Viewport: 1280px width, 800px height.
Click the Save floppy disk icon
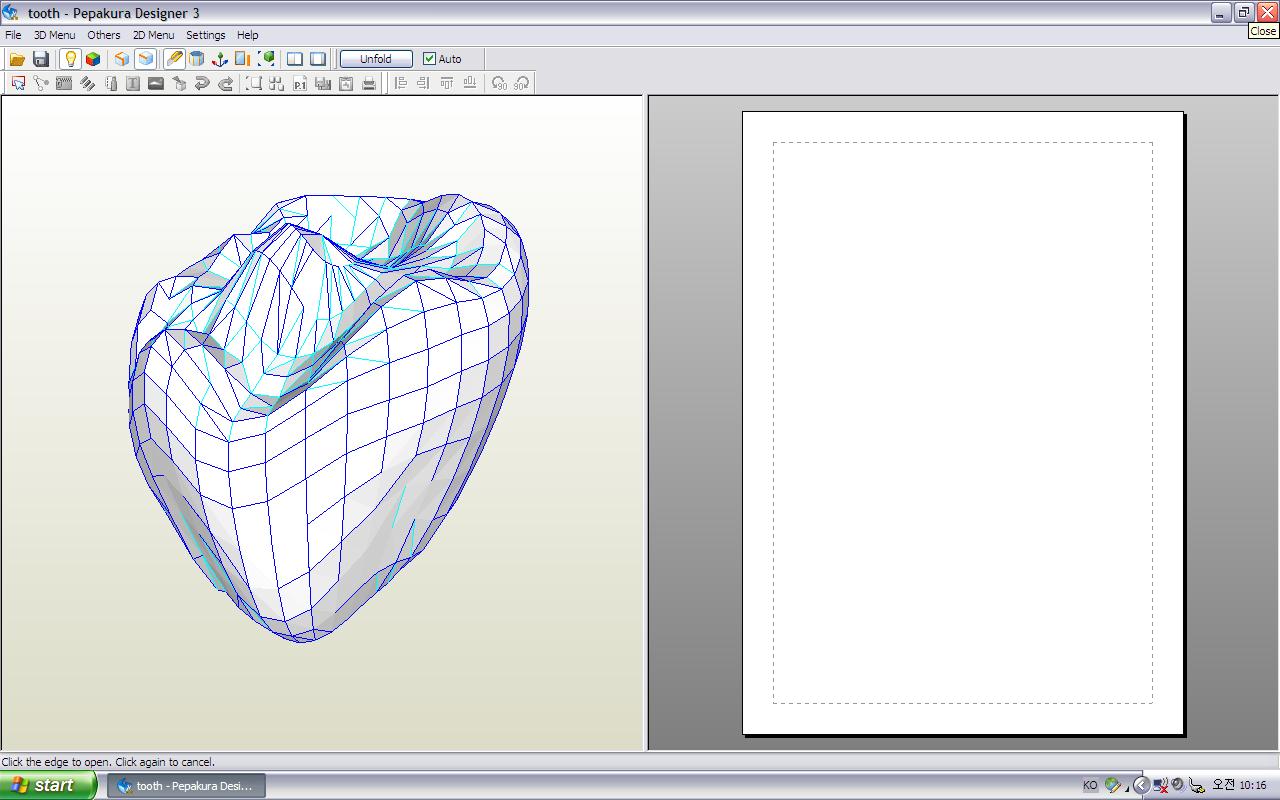pyautogui.click(x=41, y=59)
